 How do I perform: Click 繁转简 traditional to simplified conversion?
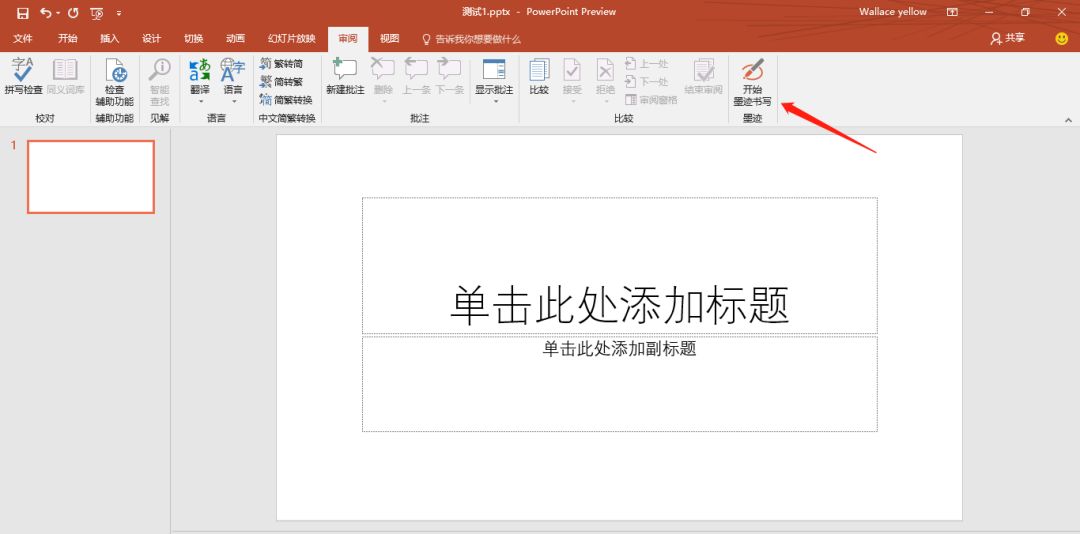tap(281, 64)
